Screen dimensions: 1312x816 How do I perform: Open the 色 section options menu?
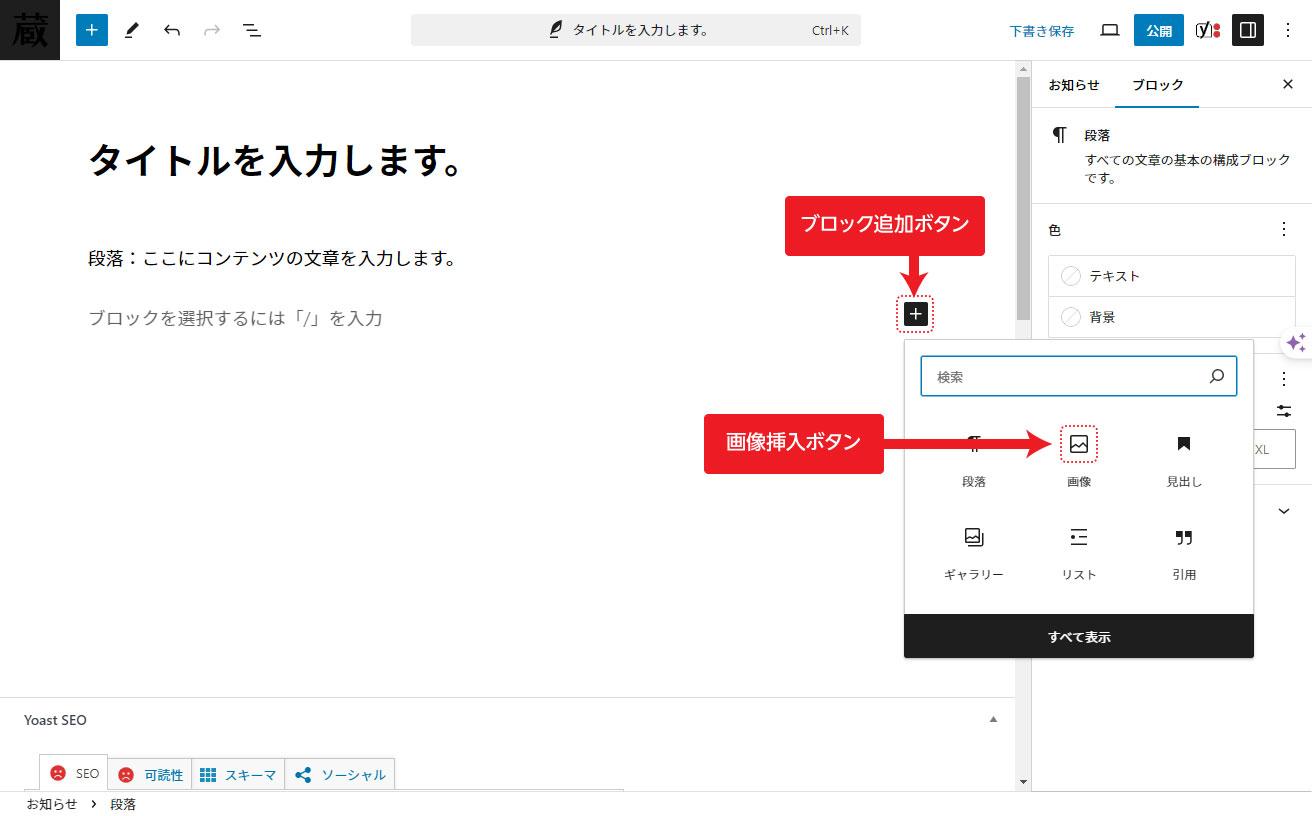pyautogui.click(x=1284, y=229)
